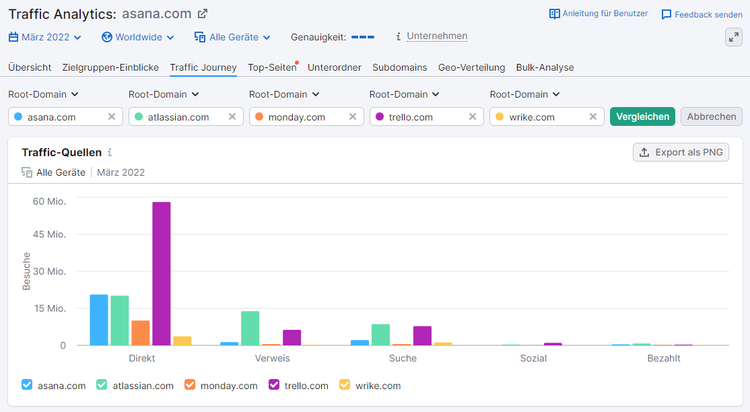Uncheck asana.com in chart legend
The height and width of the screenshot is (412, 750).
(x=27, y=385)
